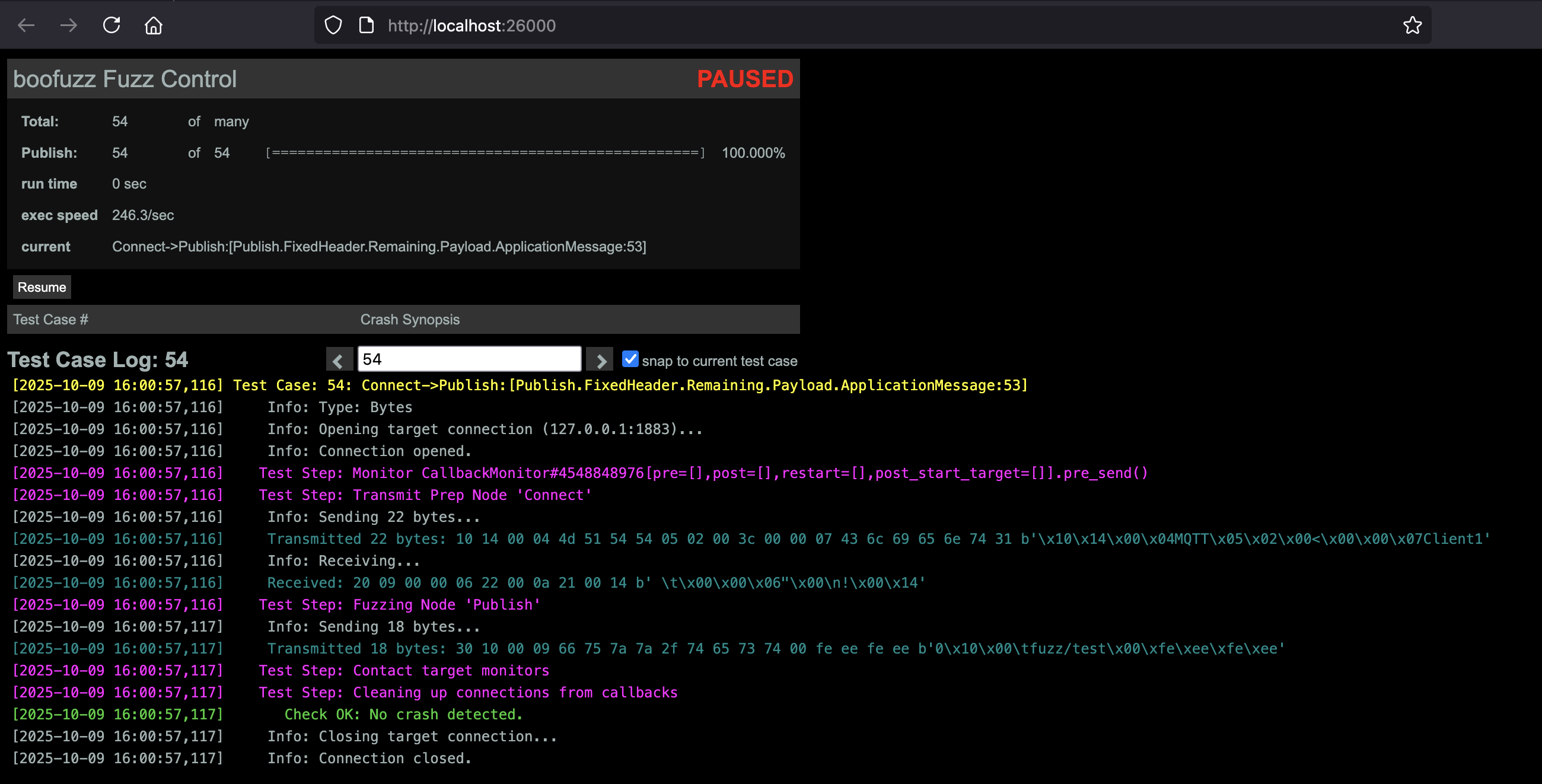Click the PAUSED status label
The image size is (1542, 784).
(x=745, y=79)
